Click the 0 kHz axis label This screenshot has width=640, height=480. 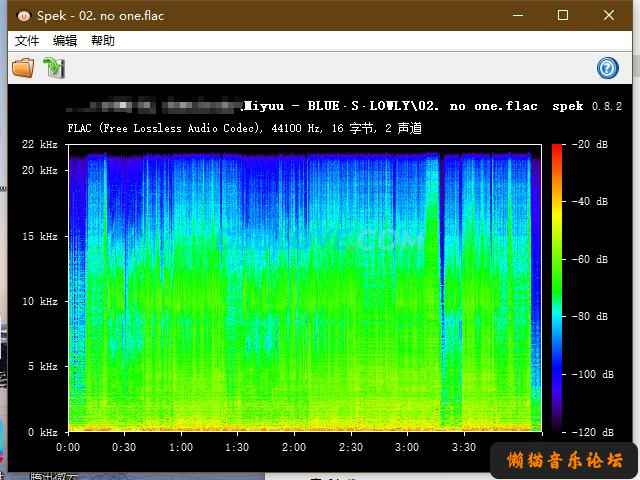click(x=43, y=432)
